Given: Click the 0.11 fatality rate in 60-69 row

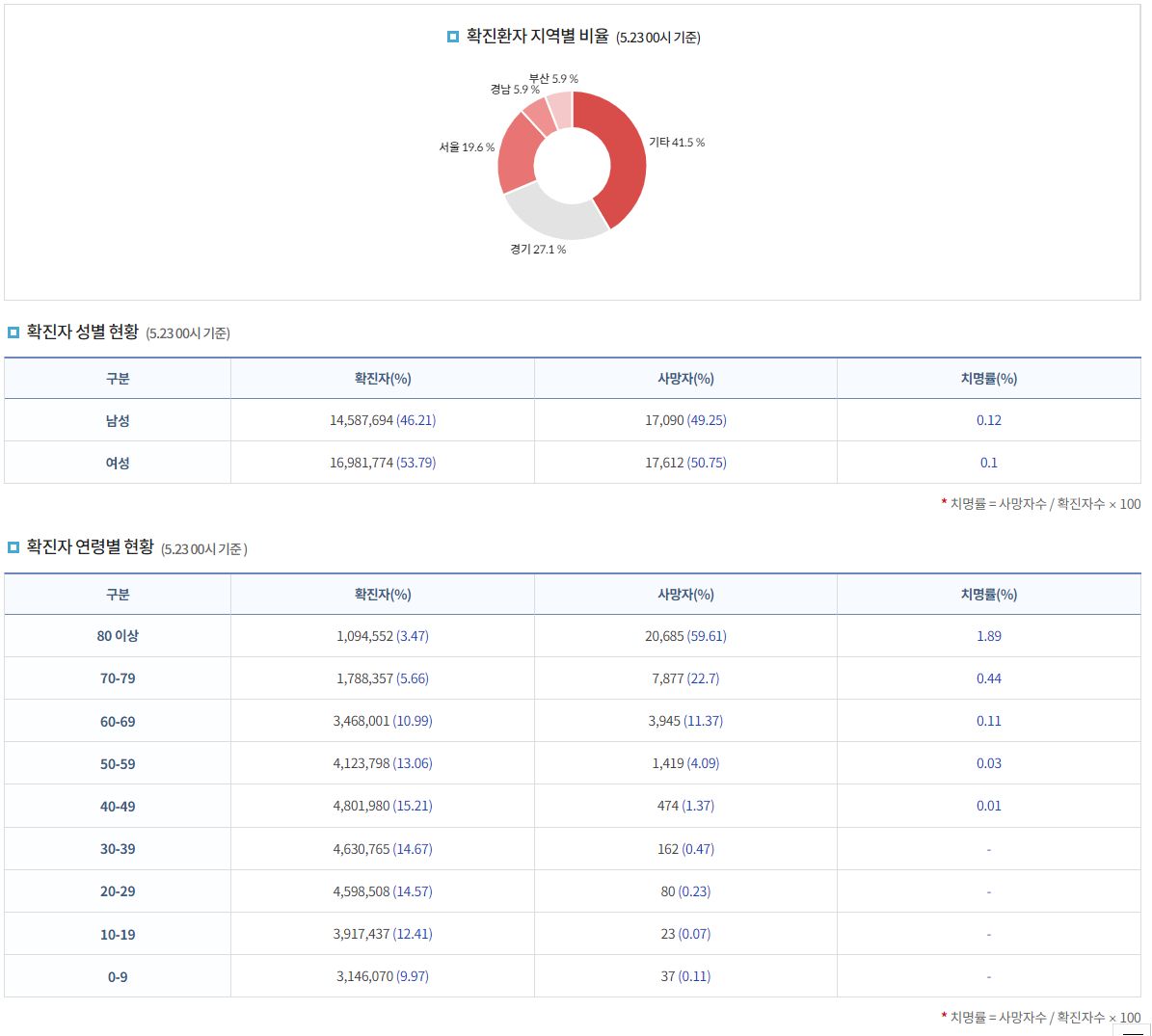Looking at the screenshot, I should tap(989, 721).
